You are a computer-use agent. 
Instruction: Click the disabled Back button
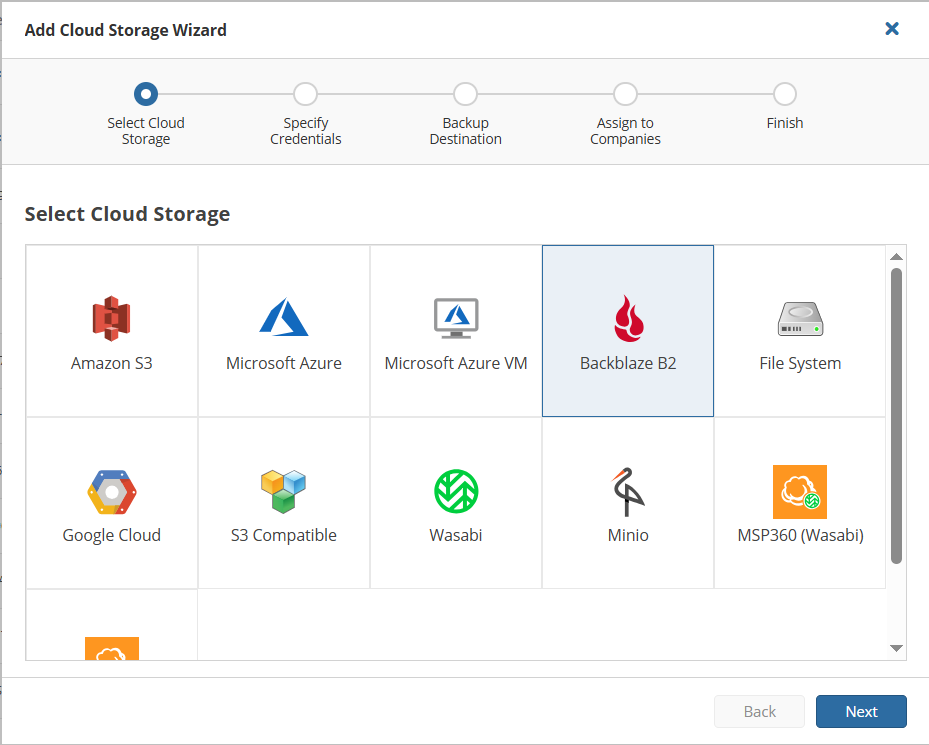(760, 711)
